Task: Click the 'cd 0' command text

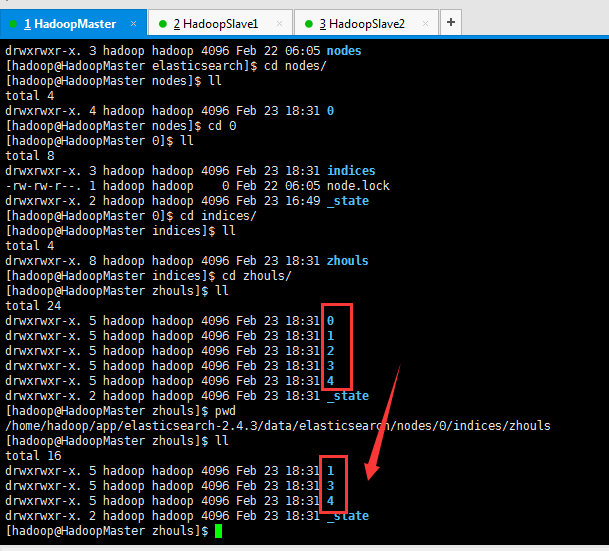Action: point(222,126)
